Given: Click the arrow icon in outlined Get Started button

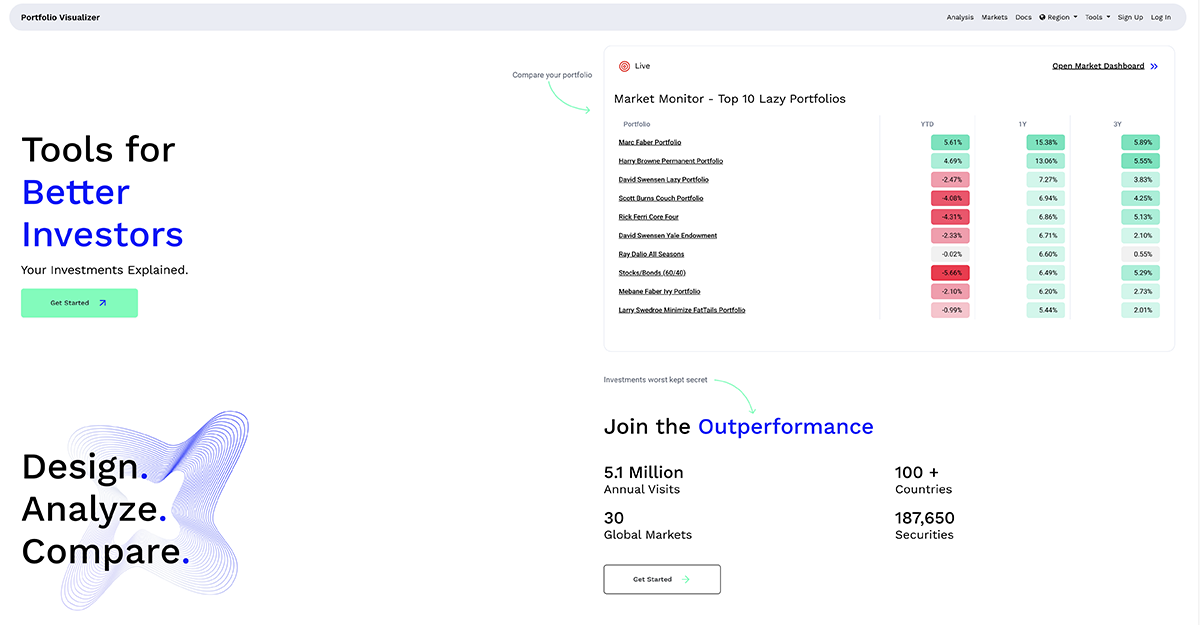Looking at the screenshot, I should pyautogui.click(x=685, y=580).
